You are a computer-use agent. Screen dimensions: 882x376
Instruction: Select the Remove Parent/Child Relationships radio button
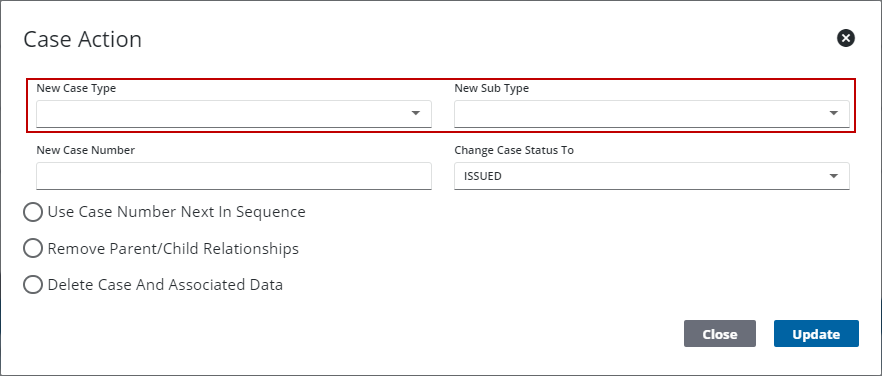pyautogui.click(x=33, y=248)
